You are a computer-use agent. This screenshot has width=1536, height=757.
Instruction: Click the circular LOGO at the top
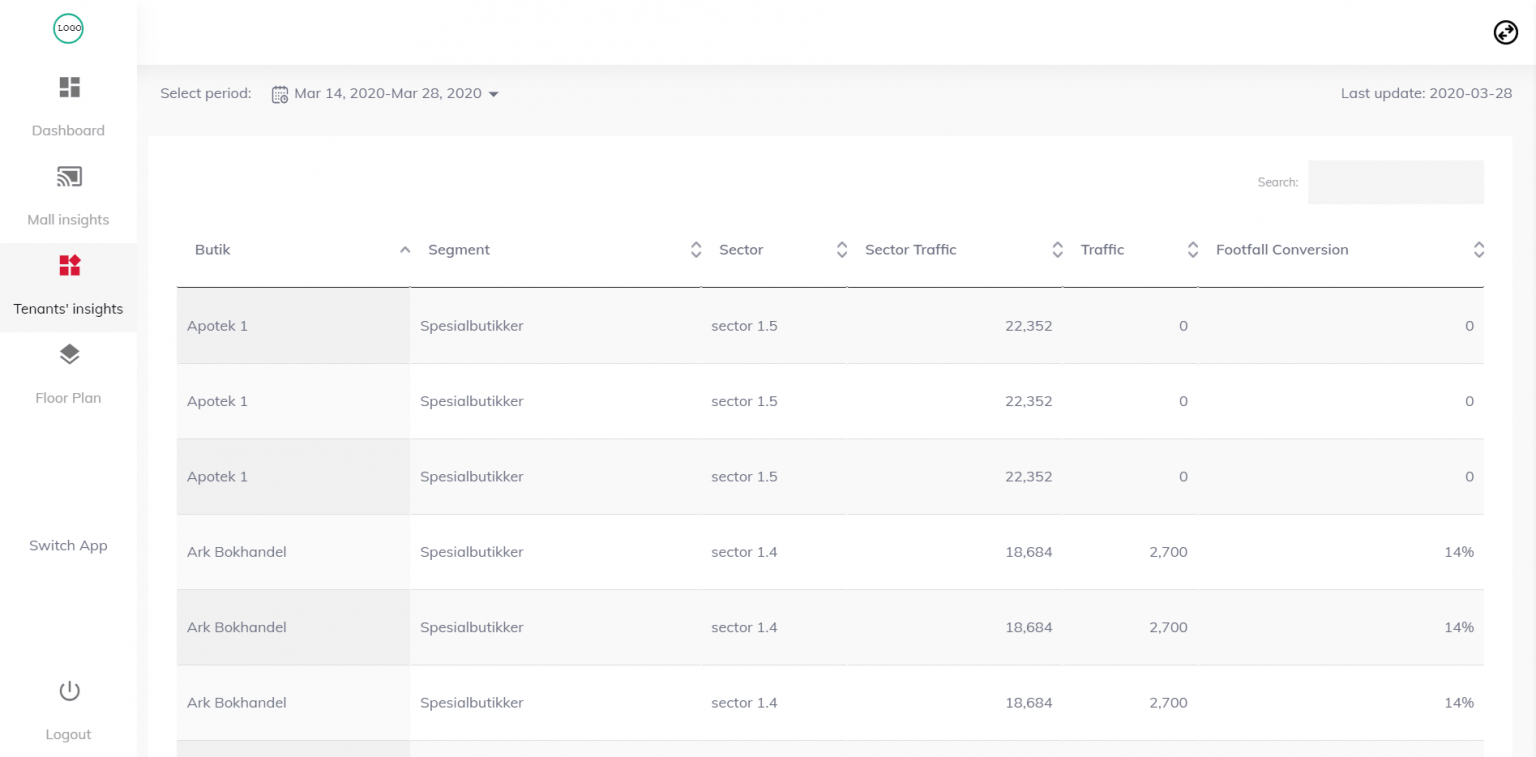pos(68,28)
